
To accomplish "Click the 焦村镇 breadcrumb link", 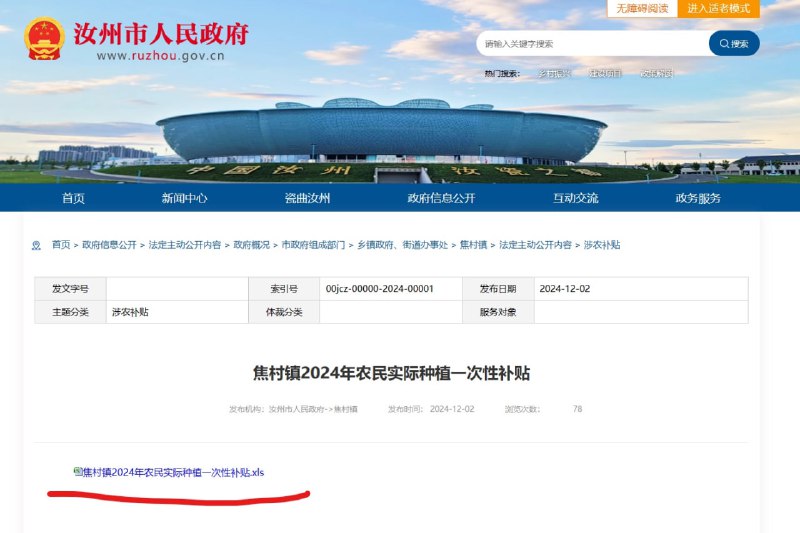I will click(473, 245).
